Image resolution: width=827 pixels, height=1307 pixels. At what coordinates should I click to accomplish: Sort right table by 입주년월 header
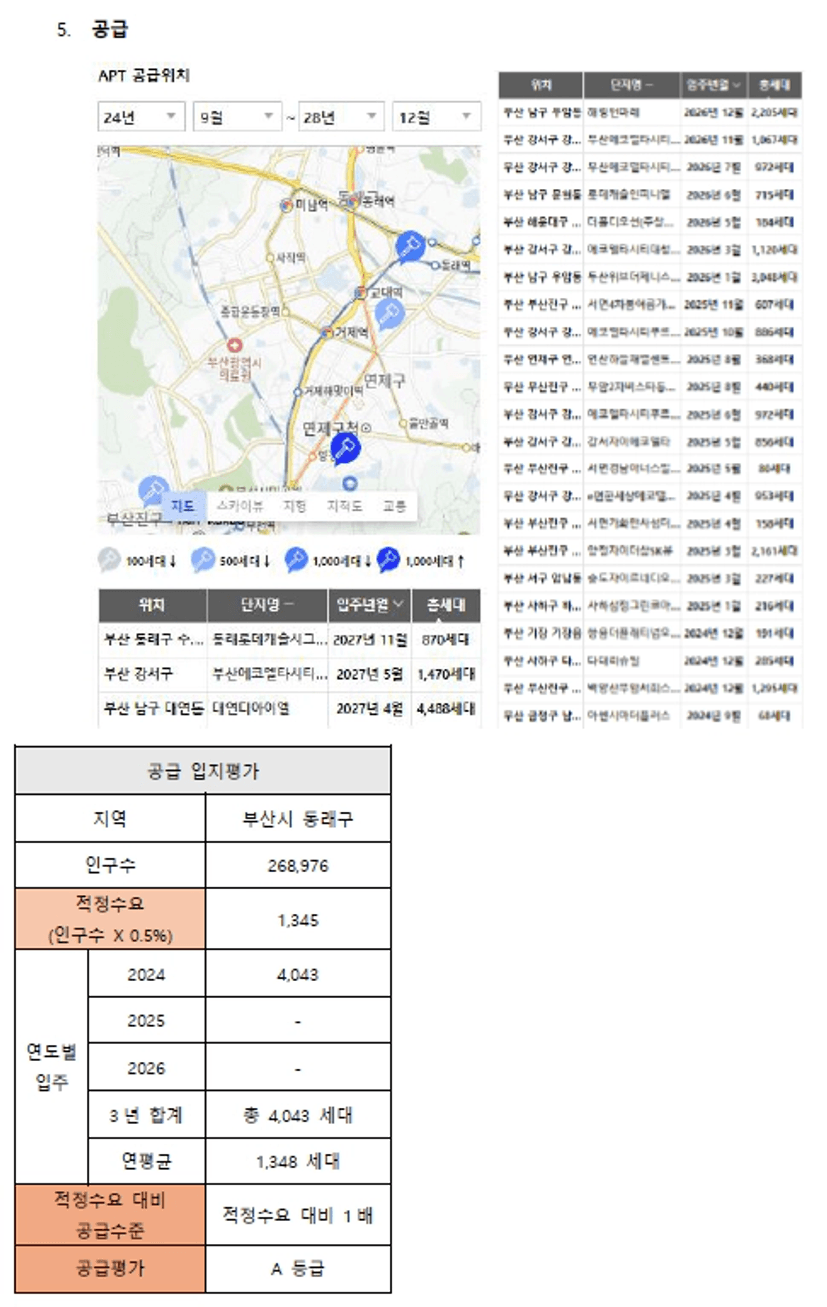[x=714, y=85]
